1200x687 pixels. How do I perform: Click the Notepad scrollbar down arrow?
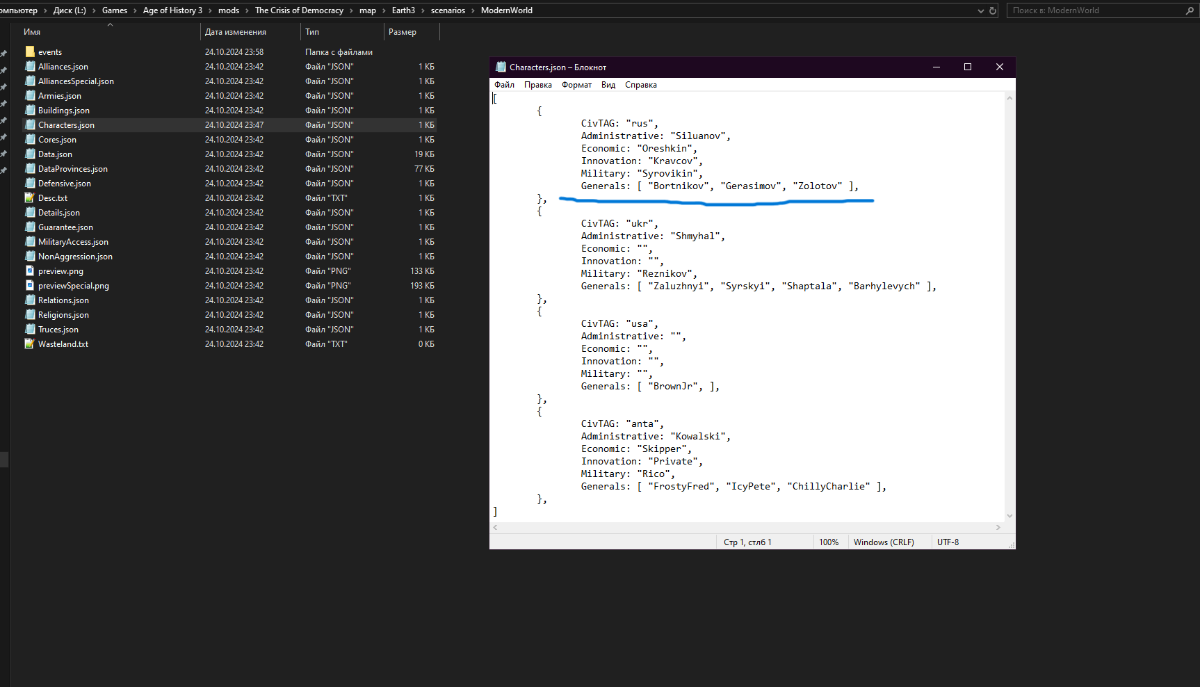[1008, 516]
